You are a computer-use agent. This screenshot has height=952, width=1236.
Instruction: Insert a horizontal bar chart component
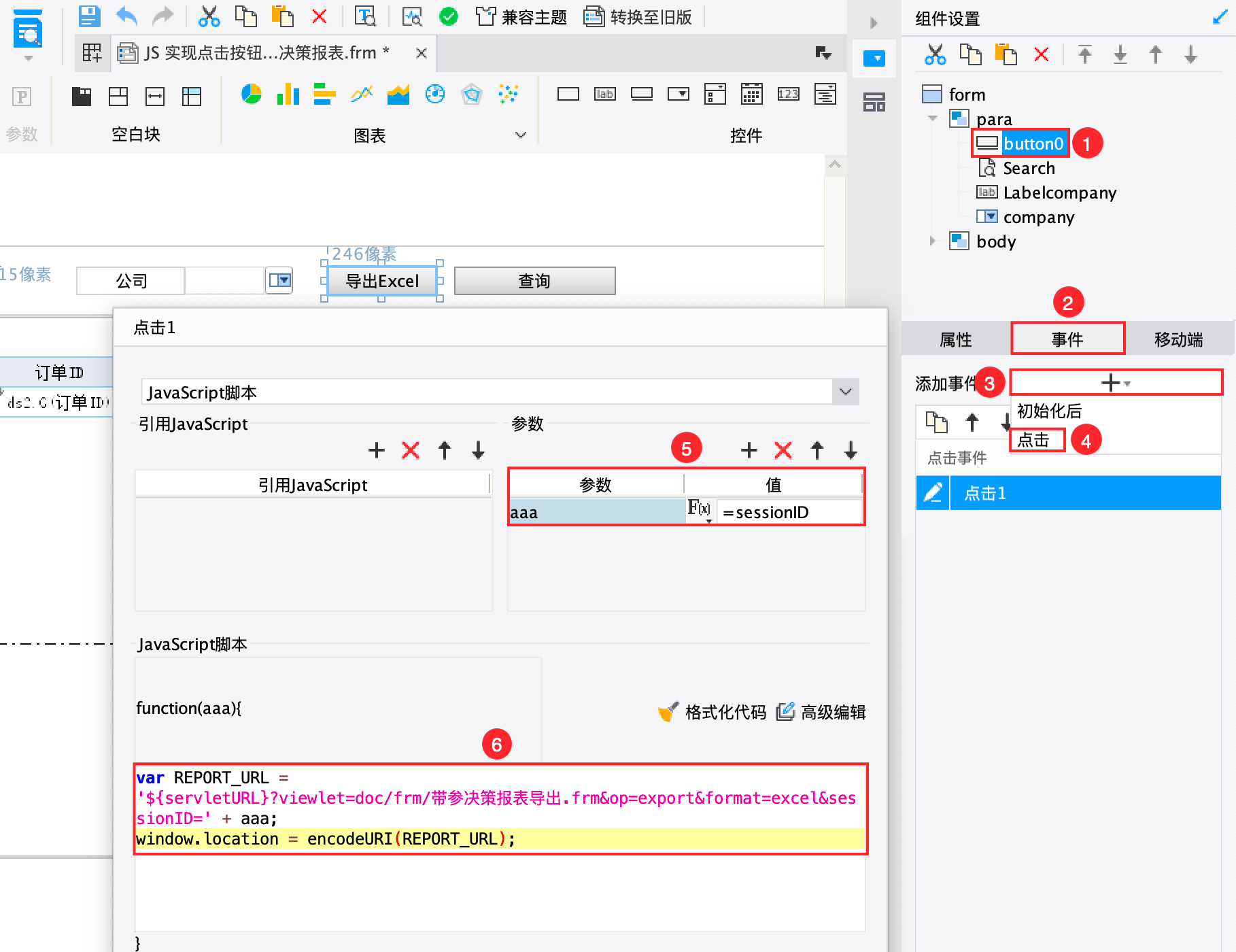click(324, 94)
